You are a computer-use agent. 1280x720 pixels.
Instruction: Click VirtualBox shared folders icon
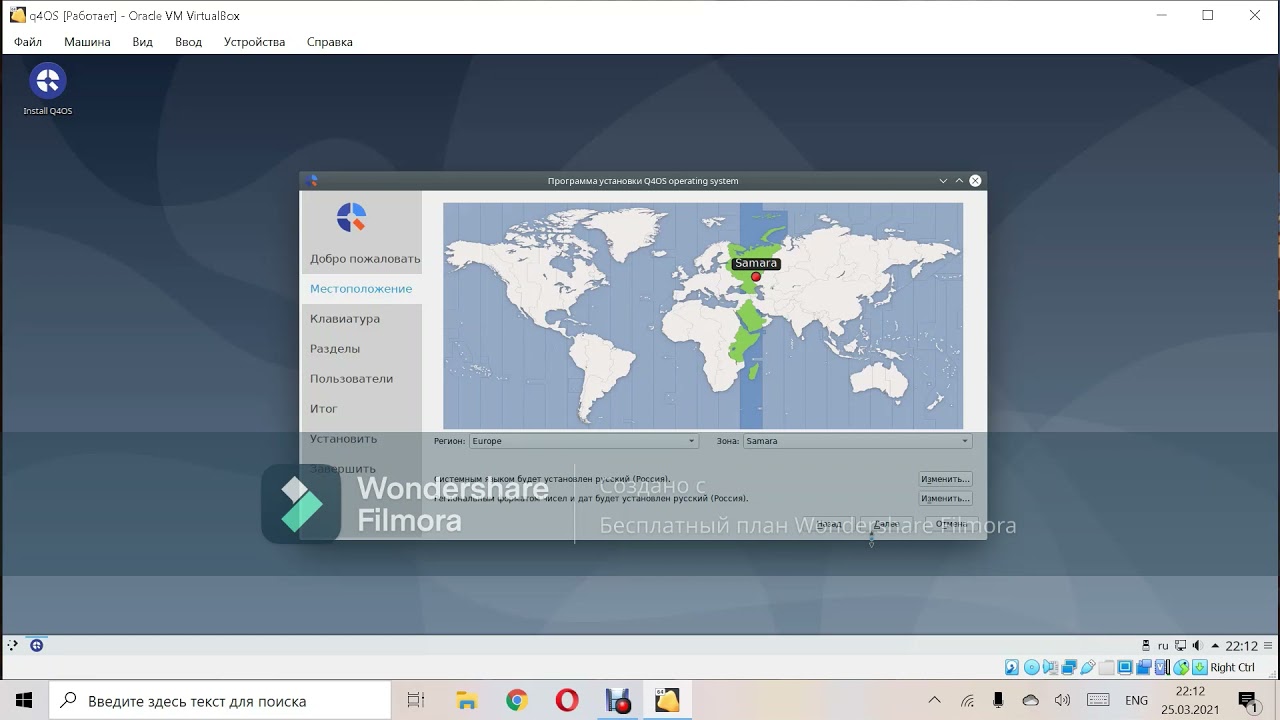click(1106, 667)
